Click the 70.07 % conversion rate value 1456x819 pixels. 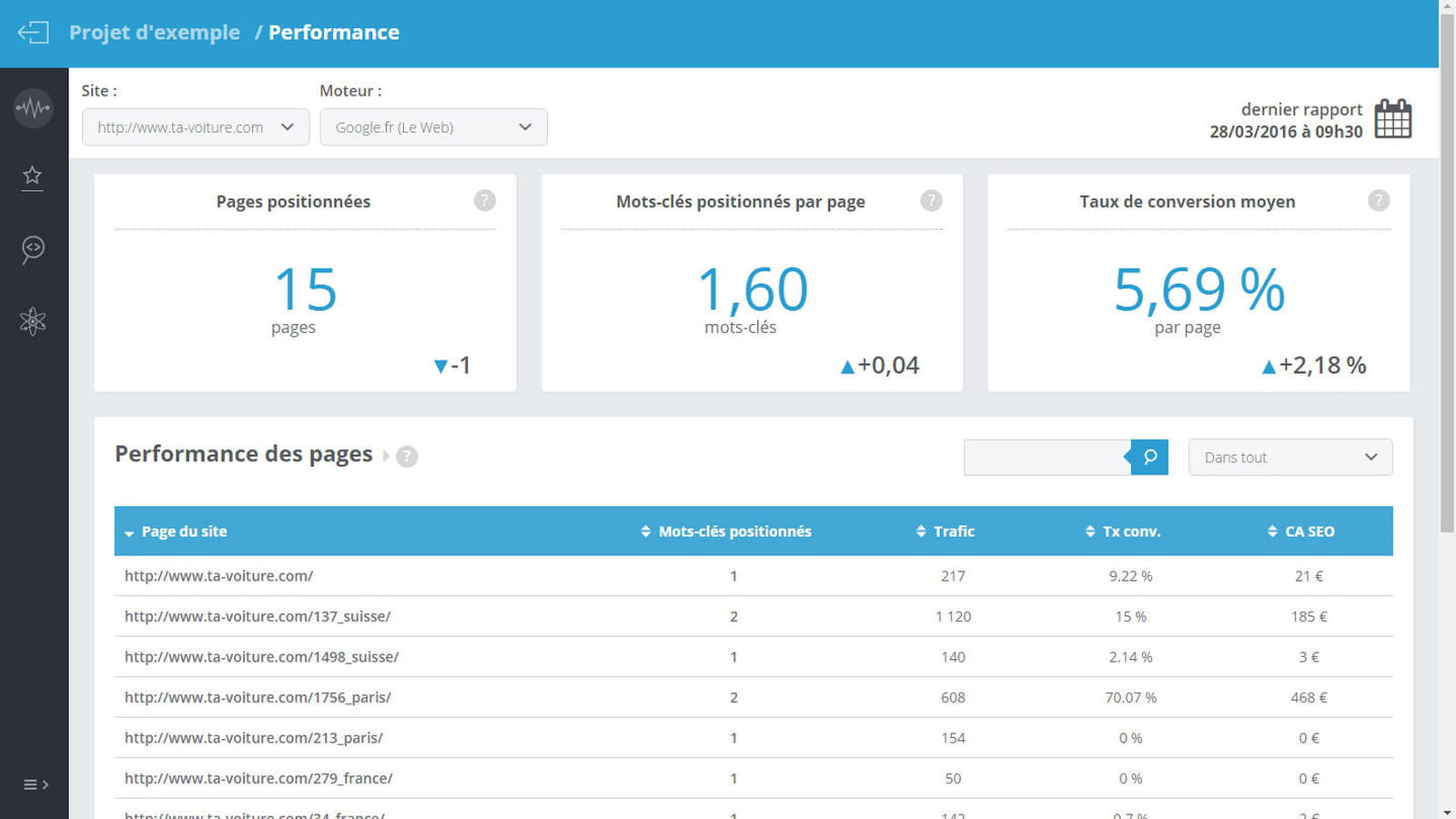click(1131, 698)
